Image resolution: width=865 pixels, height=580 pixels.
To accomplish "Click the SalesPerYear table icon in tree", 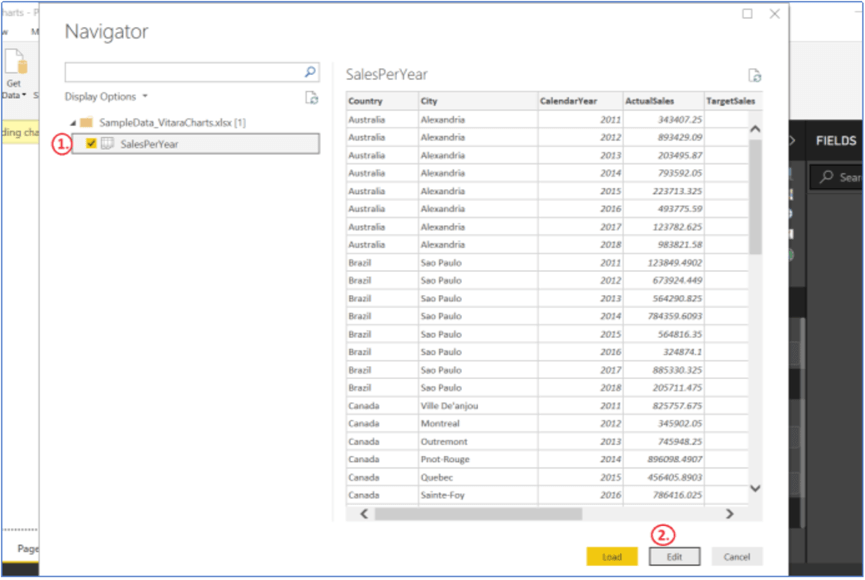I will 107,144.
